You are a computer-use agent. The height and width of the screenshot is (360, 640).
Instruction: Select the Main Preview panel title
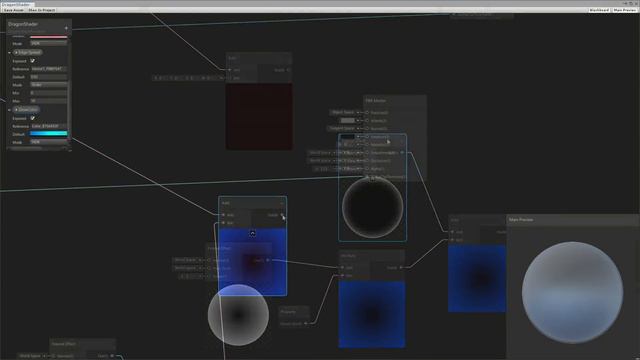click(x=521, y=220)
